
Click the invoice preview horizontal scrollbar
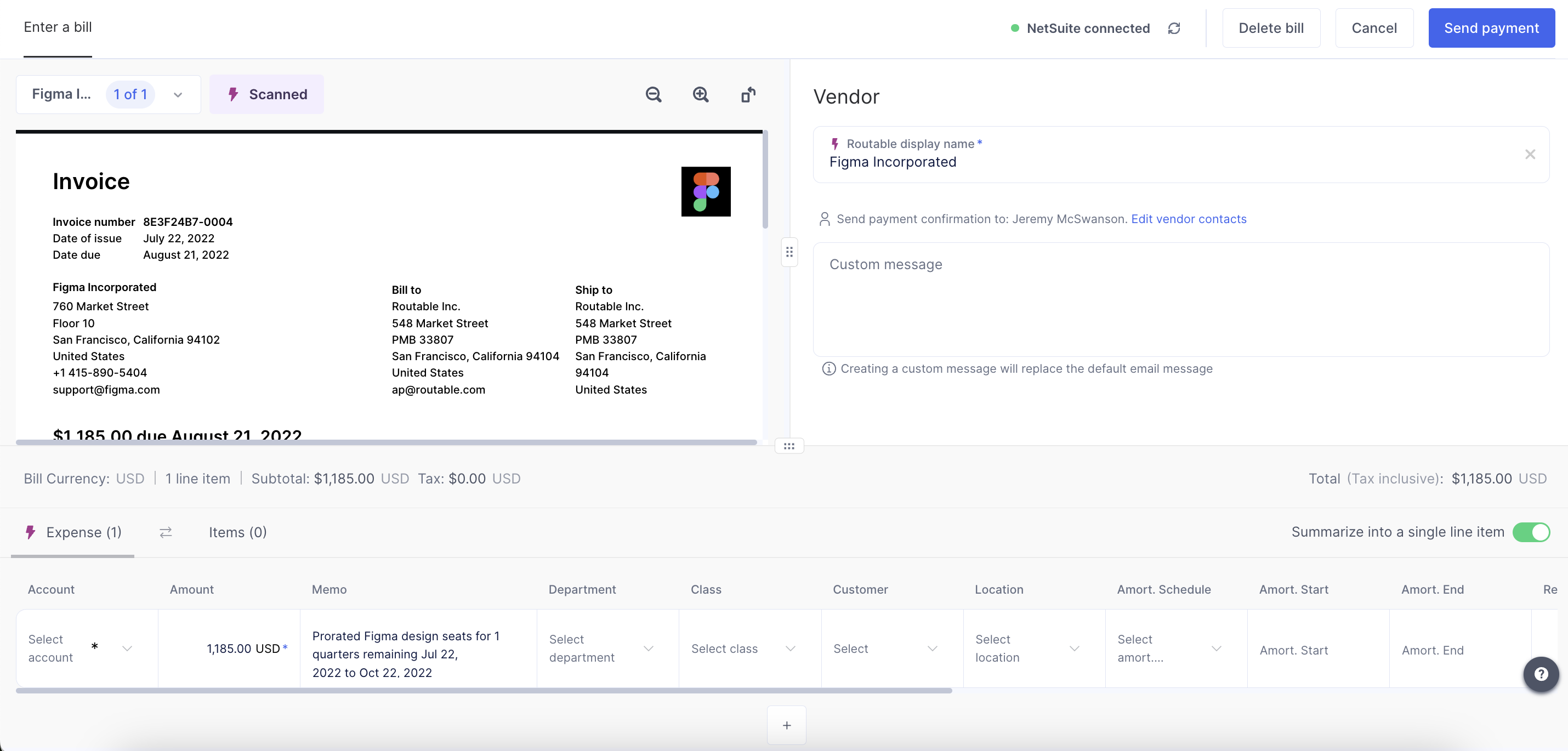(x=387, y=442)
